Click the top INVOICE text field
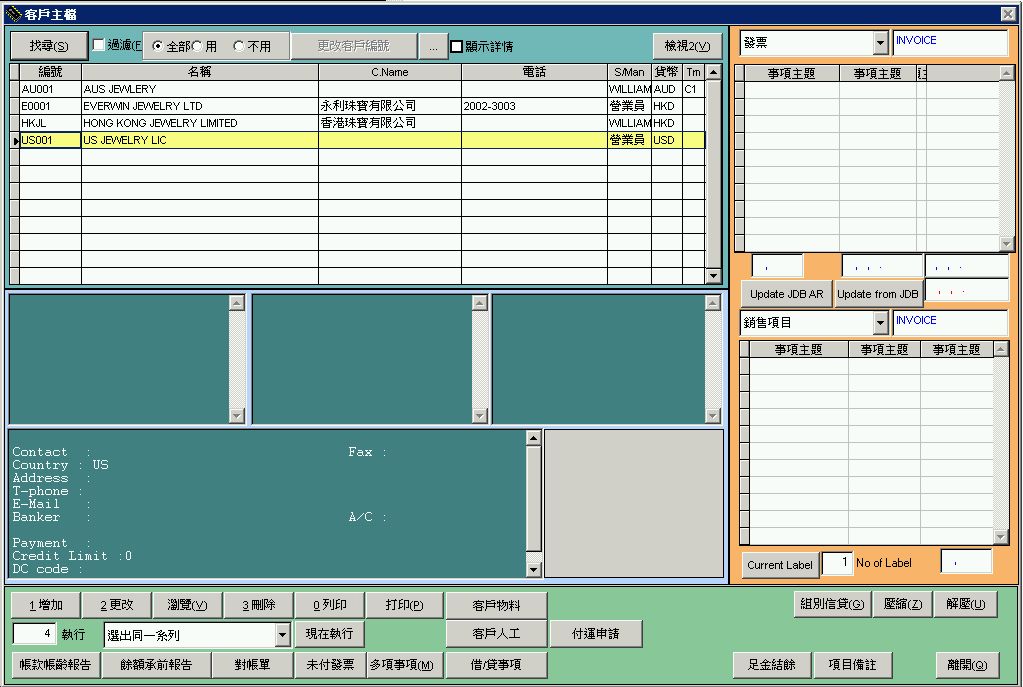 [950, 43]
